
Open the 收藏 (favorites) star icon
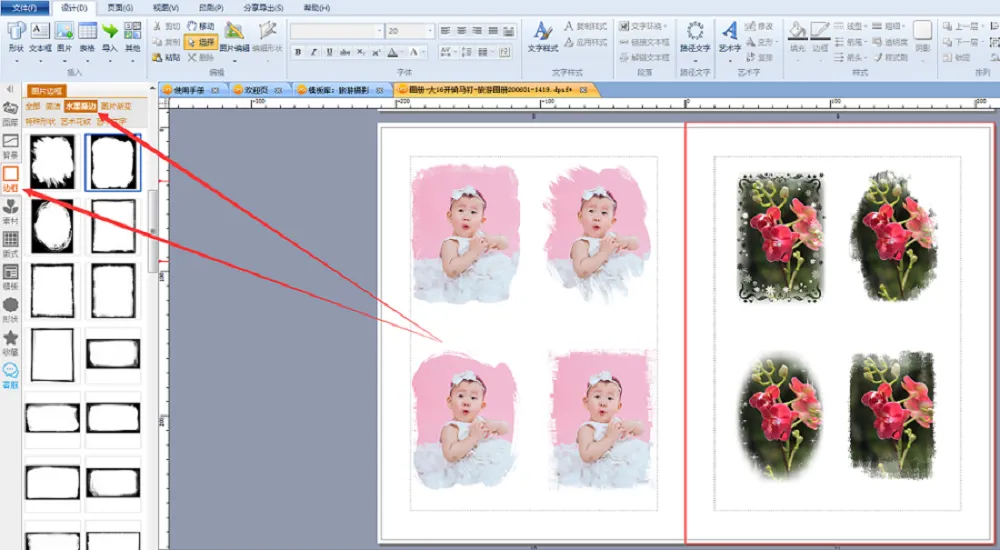point(11,341)
